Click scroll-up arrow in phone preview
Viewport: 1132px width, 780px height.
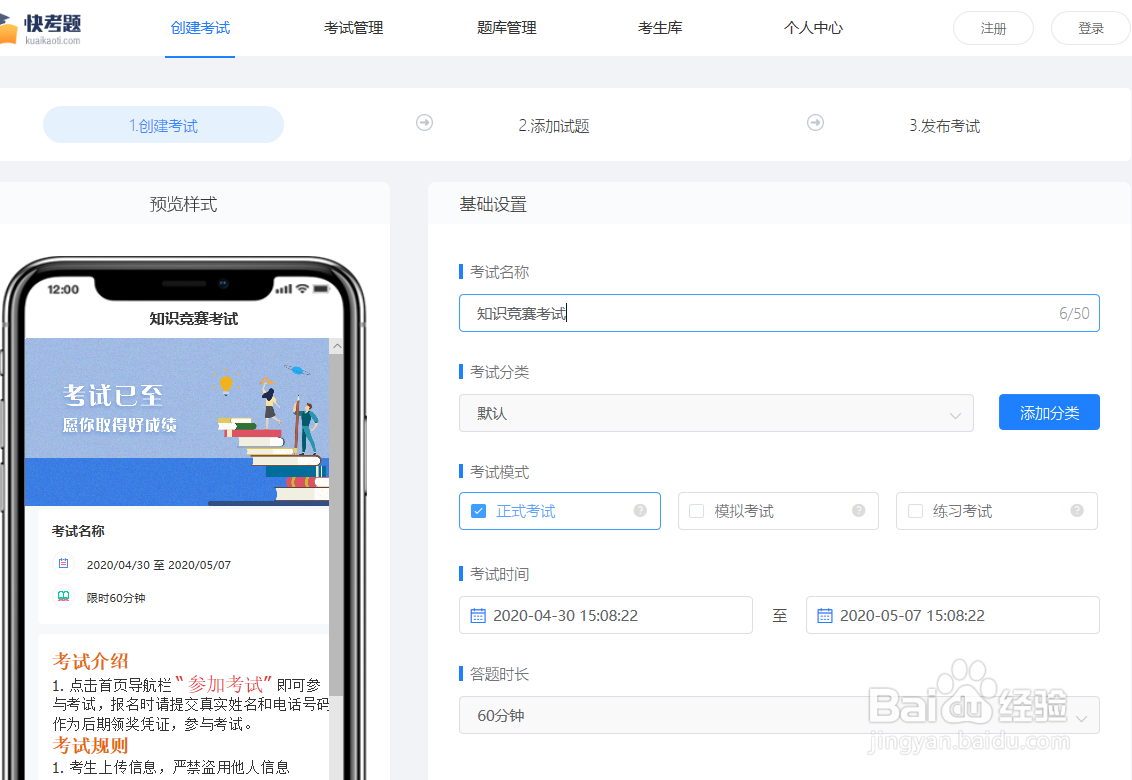click(x=336, y=347)
